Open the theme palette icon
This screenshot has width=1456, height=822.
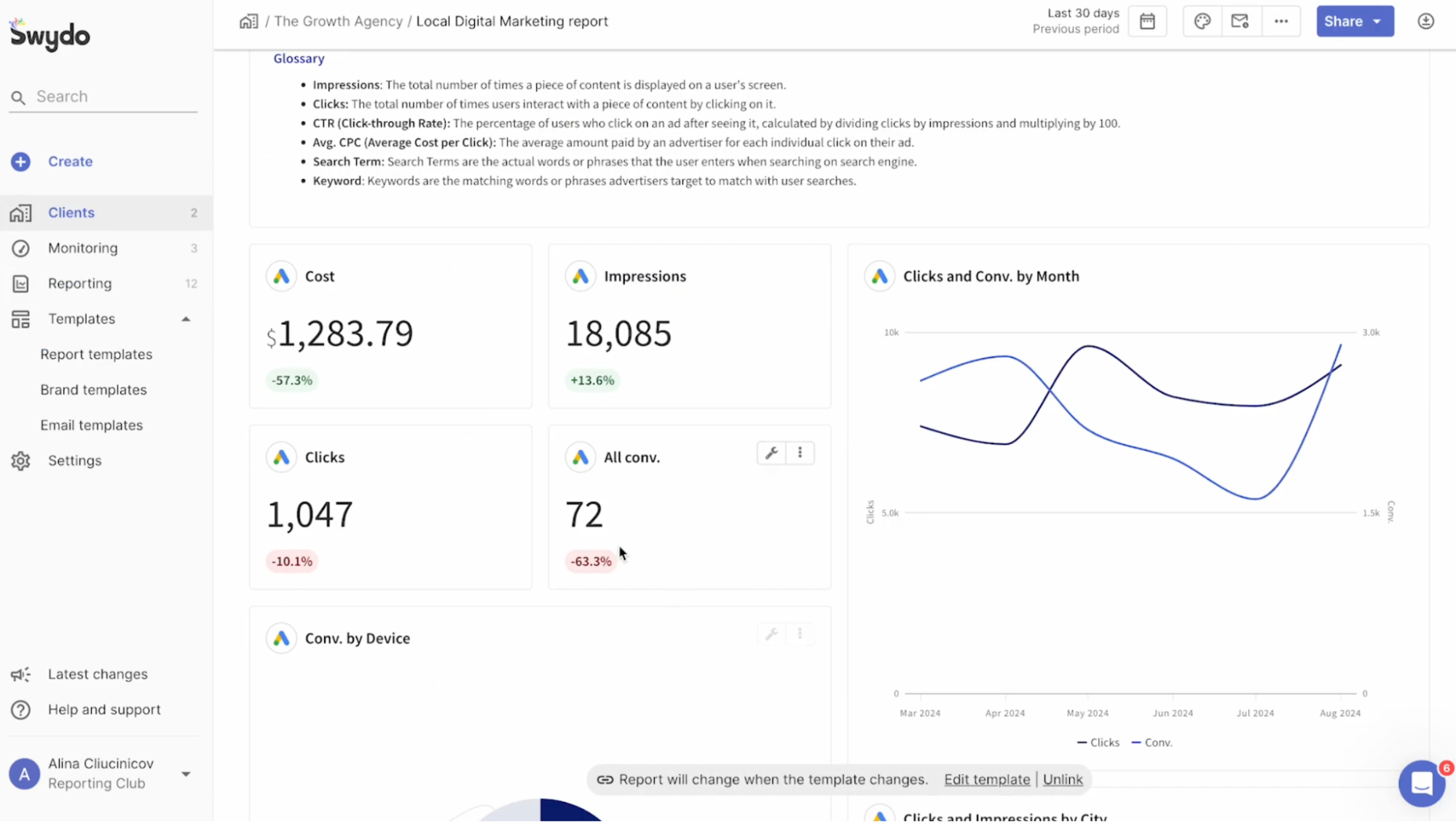coord(1202,21)
